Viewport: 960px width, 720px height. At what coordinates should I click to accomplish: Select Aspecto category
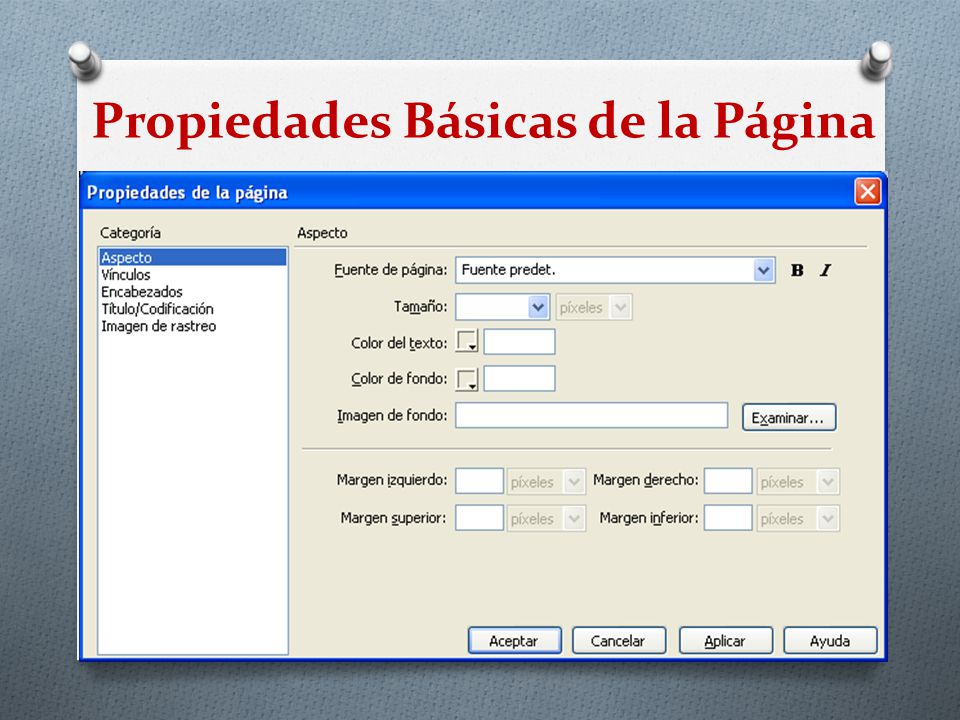tap(192, 257)
